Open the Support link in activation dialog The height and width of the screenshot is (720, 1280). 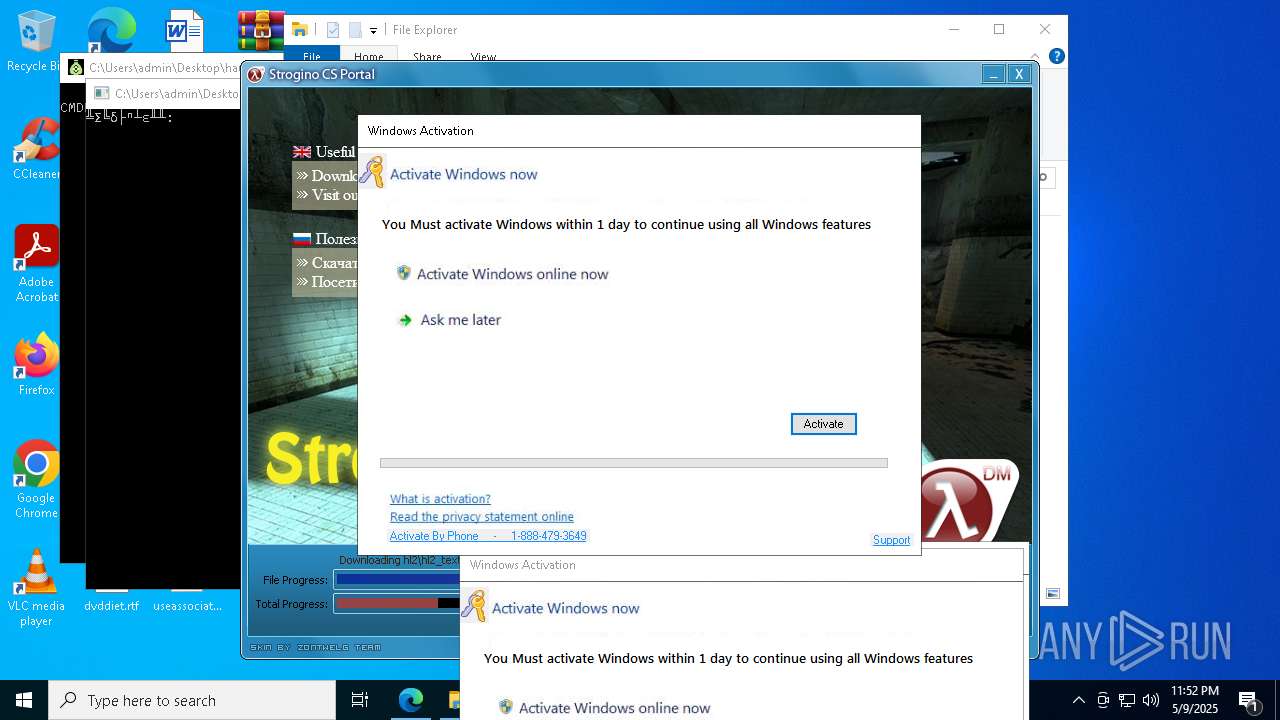click(x=891, y=540)
